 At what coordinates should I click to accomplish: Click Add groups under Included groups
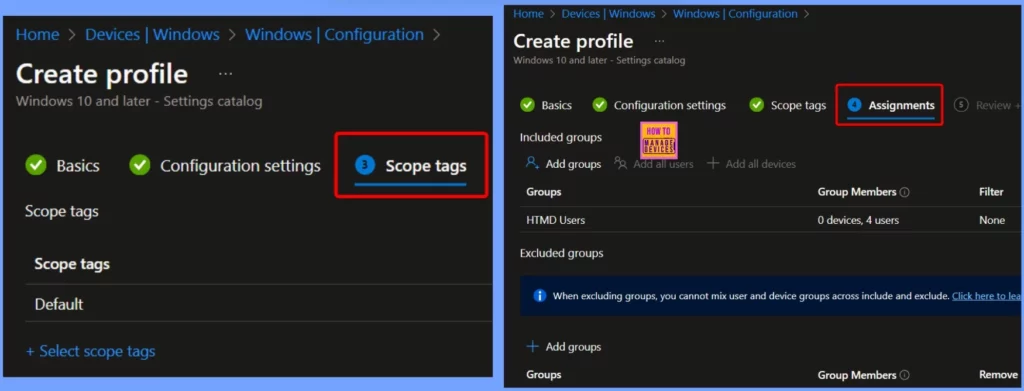click(x=564, y=164)
